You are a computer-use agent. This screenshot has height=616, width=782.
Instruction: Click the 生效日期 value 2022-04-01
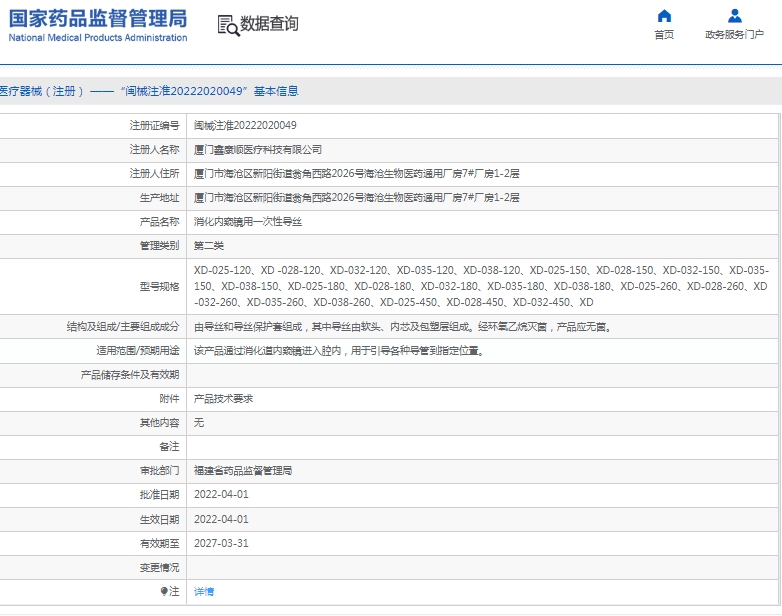point(221,519)
